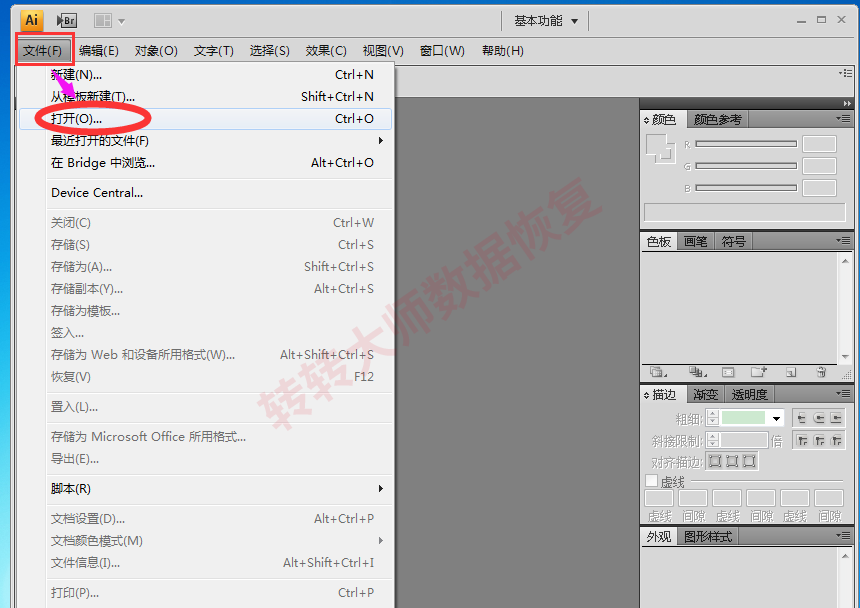Select the projecting cap icon
This screenshot has width=860, height=608.
[x=836, y=418]
